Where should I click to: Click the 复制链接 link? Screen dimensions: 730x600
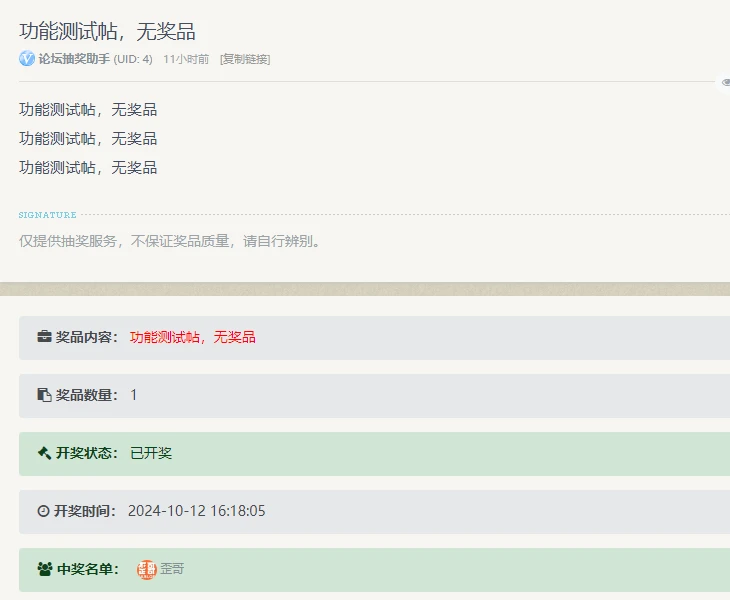pos(245,59)
